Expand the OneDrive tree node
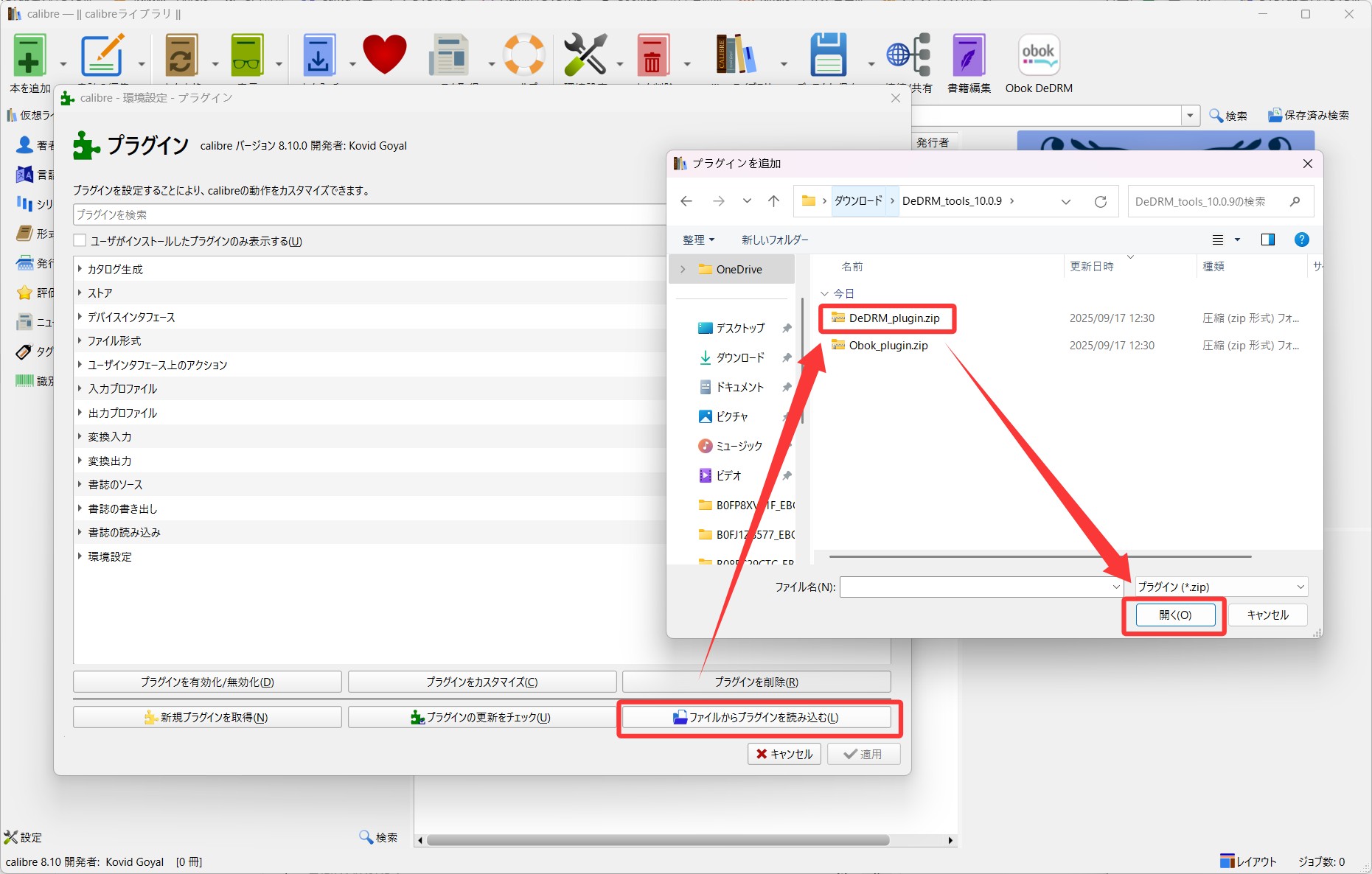Screen dimensions: 1372x874 pos(683,270)
